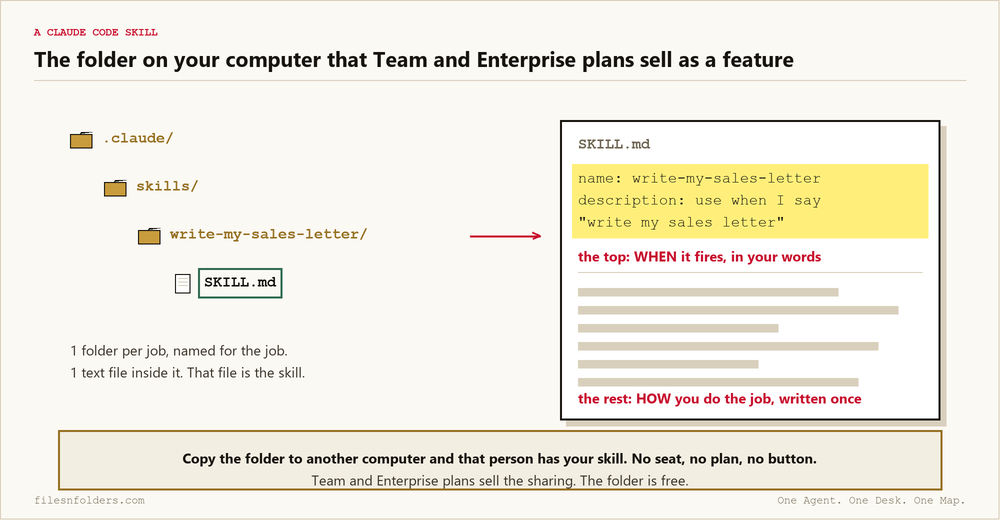Click the quoted "write my sales letter" line
Viewport: 1000px width, 520px height.
pos(681,223)
